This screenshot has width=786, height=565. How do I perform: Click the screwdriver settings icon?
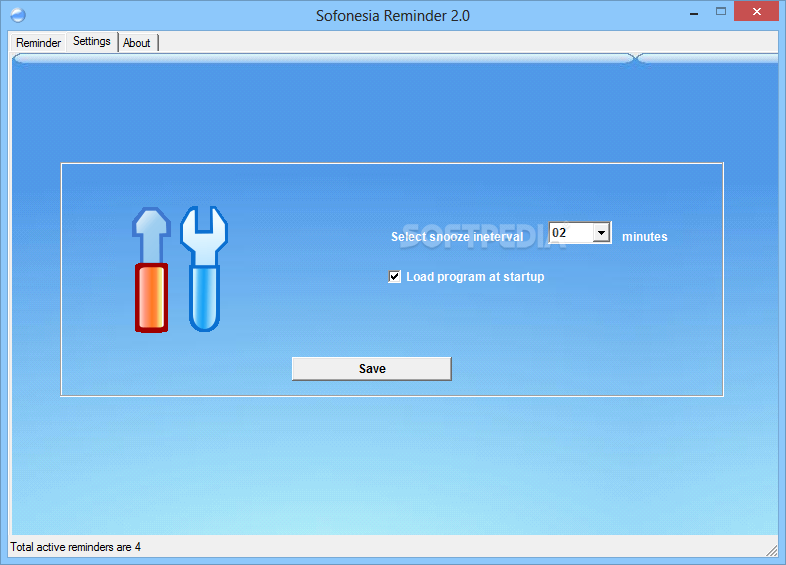pyautogui.click(x=151, y=270)
